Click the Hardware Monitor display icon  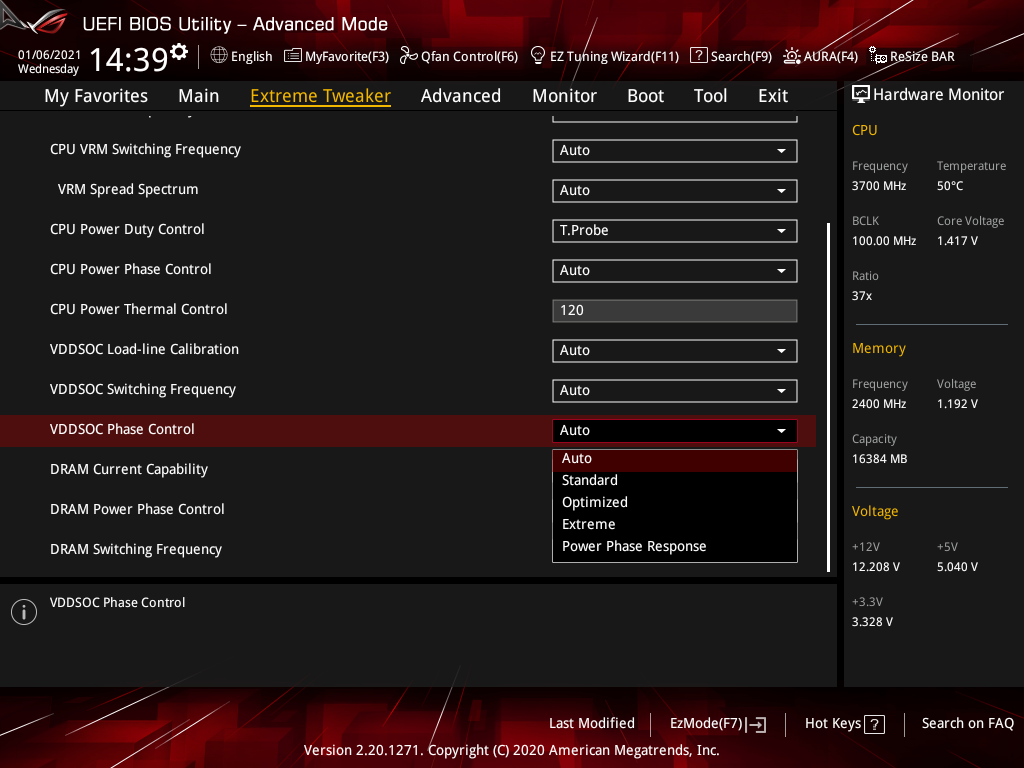coord(861,95)
